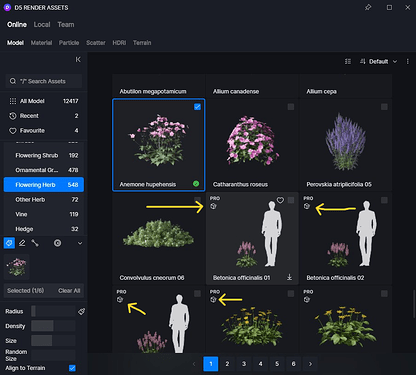Click the Clear All button
This screenshot has width=416, height=375.
tap(69, 290)
